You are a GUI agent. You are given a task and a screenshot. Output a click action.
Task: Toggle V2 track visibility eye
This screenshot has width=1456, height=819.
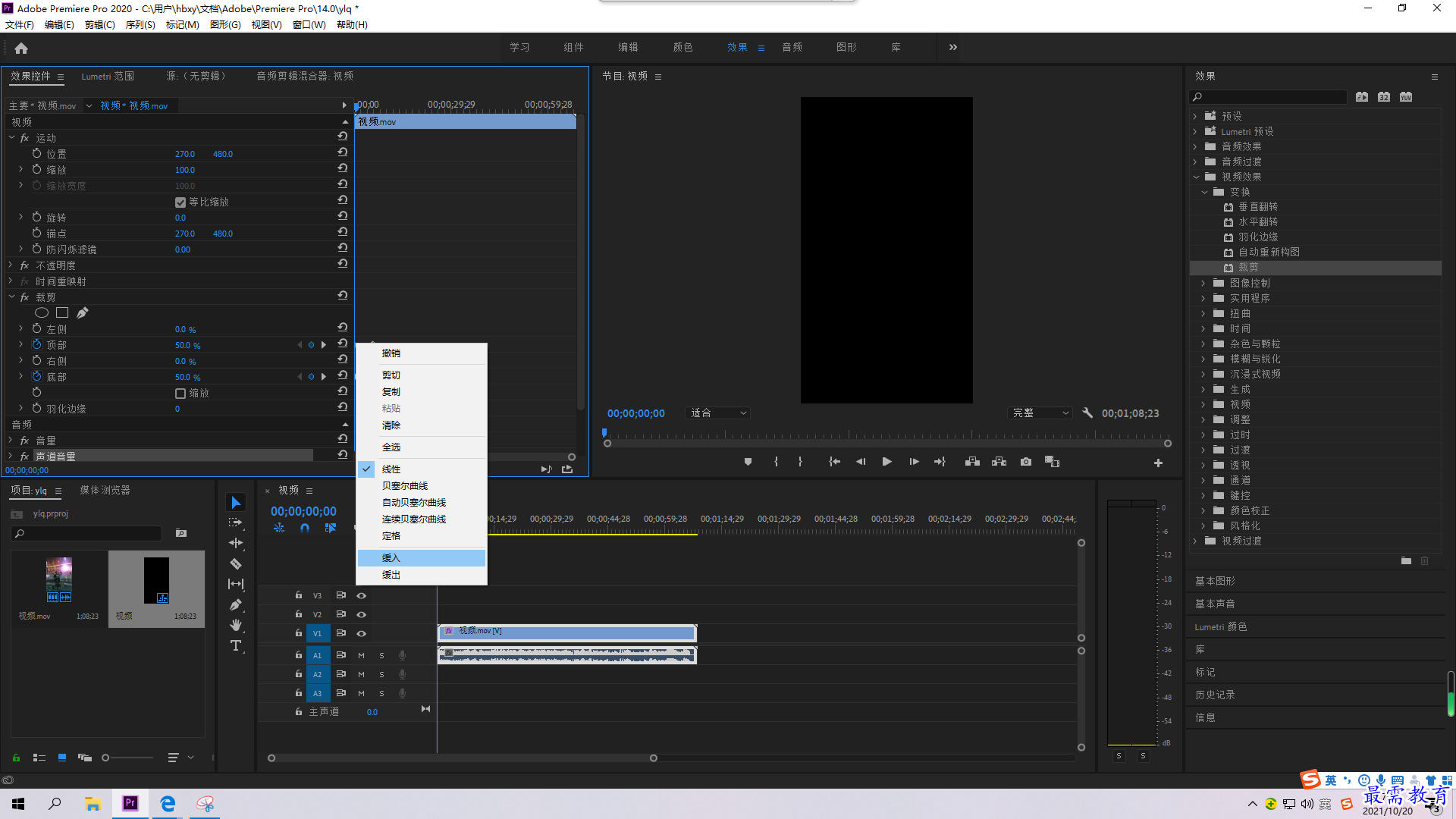click(362, 615)
